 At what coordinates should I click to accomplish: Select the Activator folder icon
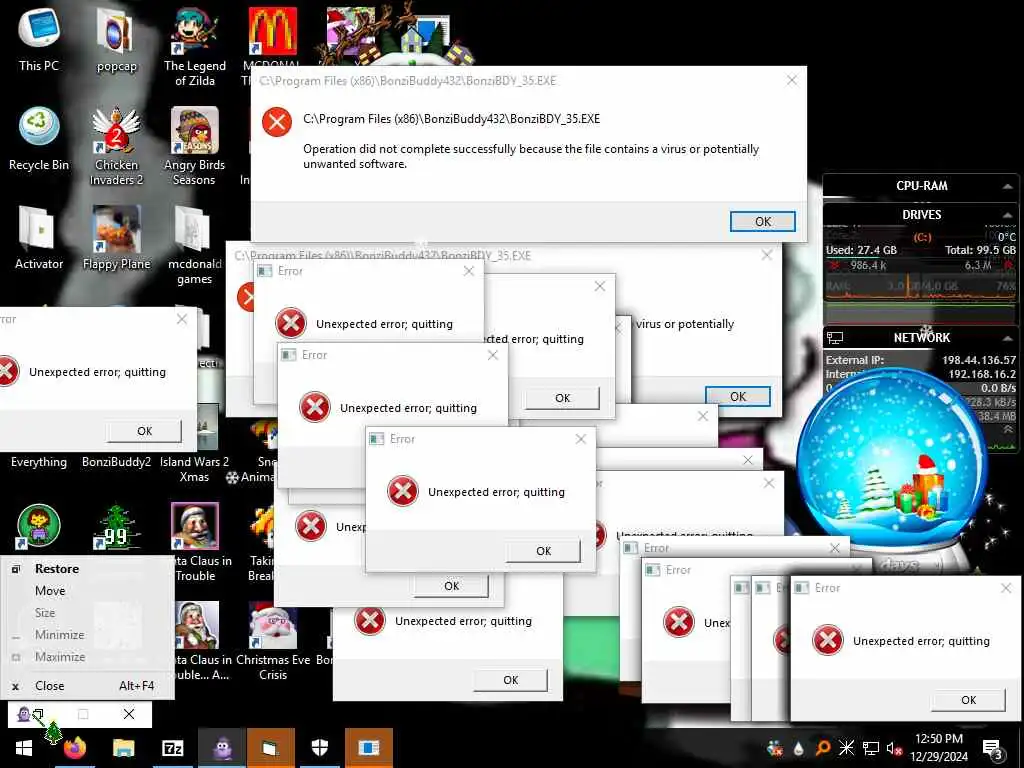(39, 238)
